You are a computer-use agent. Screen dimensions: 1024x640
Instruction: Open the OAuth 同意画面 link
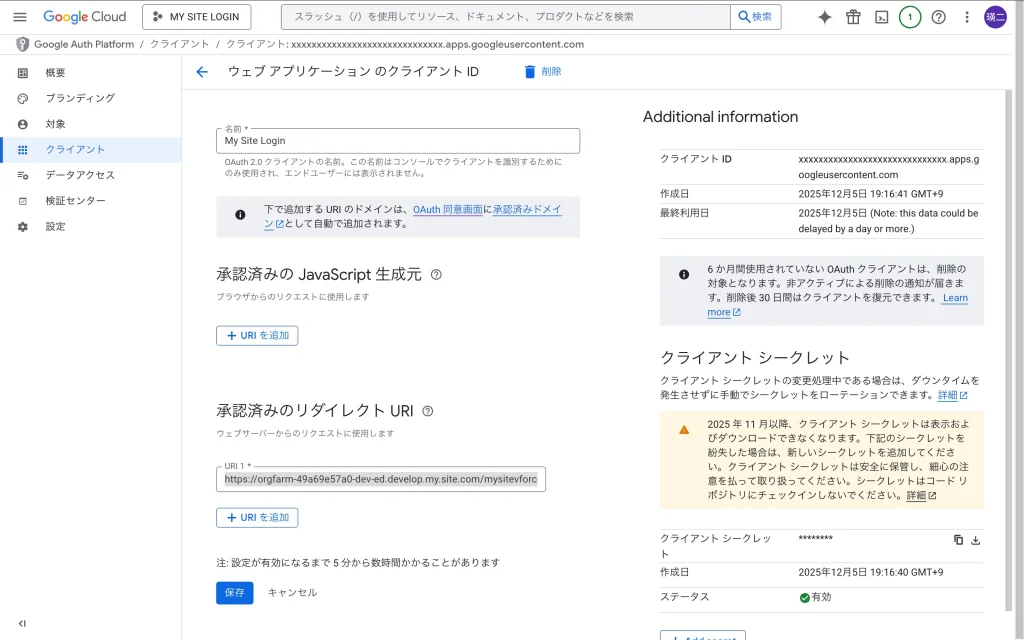pyautogui.click(x=447, y=210)
